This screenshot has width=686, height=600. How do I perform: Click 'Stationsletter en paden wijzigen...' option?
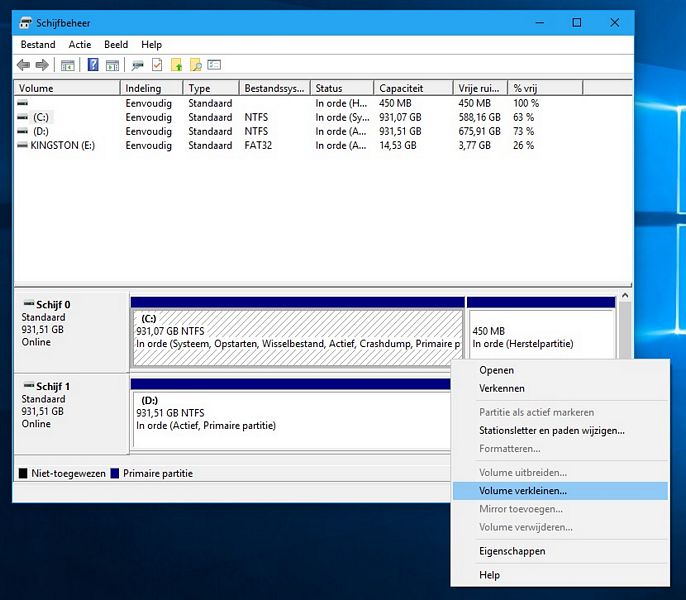(x=551, y=430)
